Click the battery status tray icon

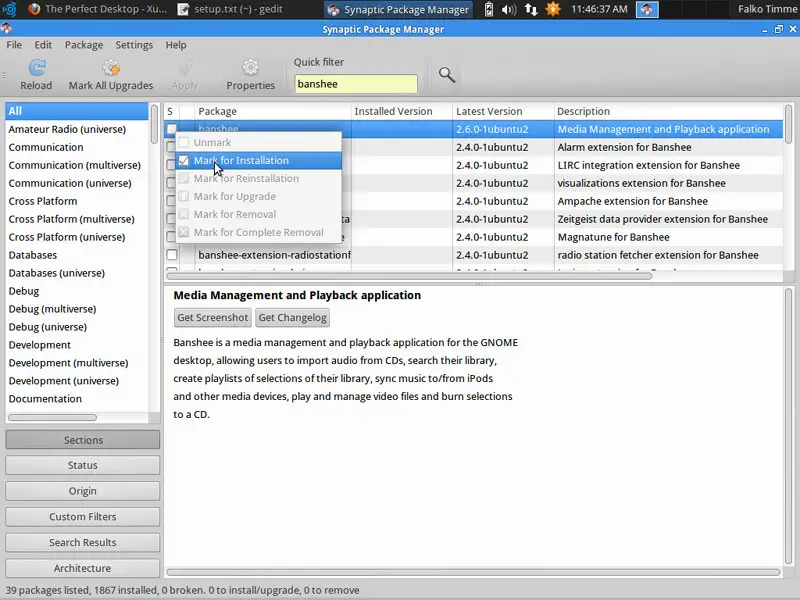point(488,9)
